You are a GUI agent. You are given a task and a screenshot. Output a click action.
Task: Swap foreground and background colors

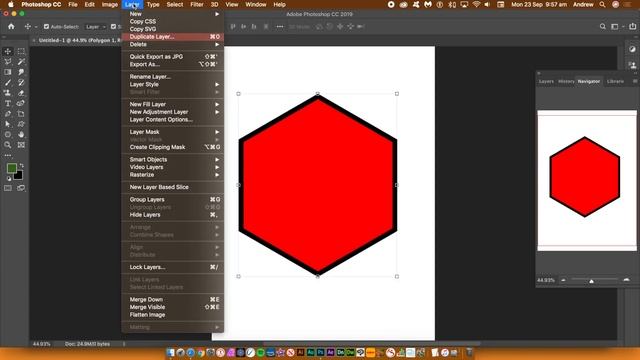pos(22,165)
